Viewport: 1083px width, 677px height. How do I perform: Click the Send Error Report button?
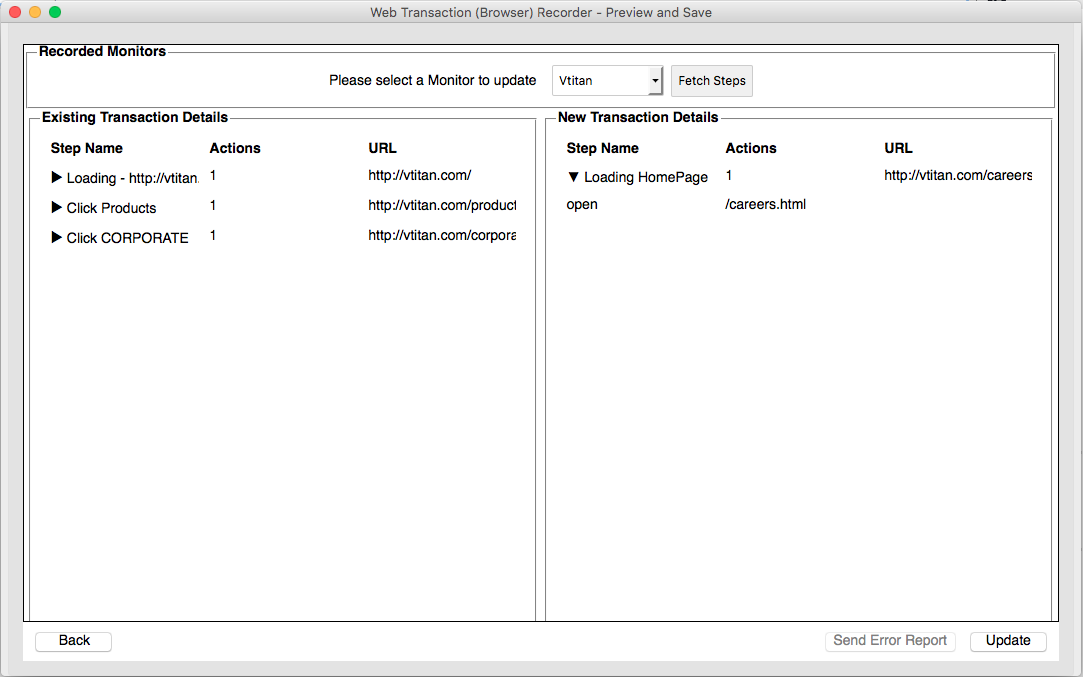click(890, 641)
